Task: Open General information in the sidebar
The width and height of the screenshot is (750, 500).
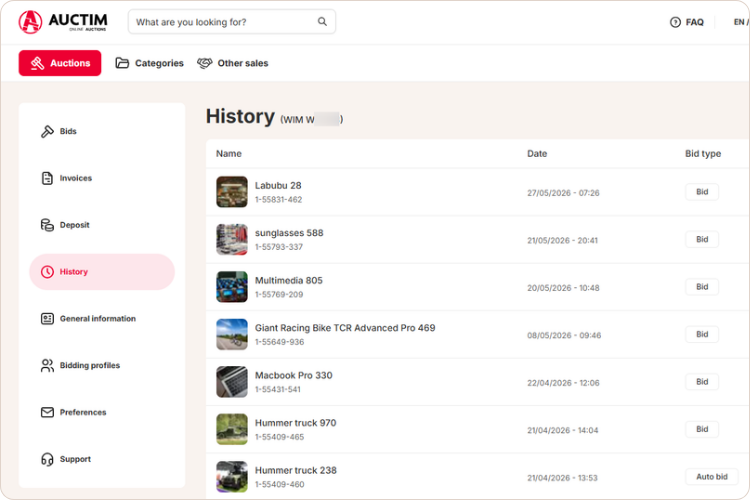Action: (x=102, y=319)
